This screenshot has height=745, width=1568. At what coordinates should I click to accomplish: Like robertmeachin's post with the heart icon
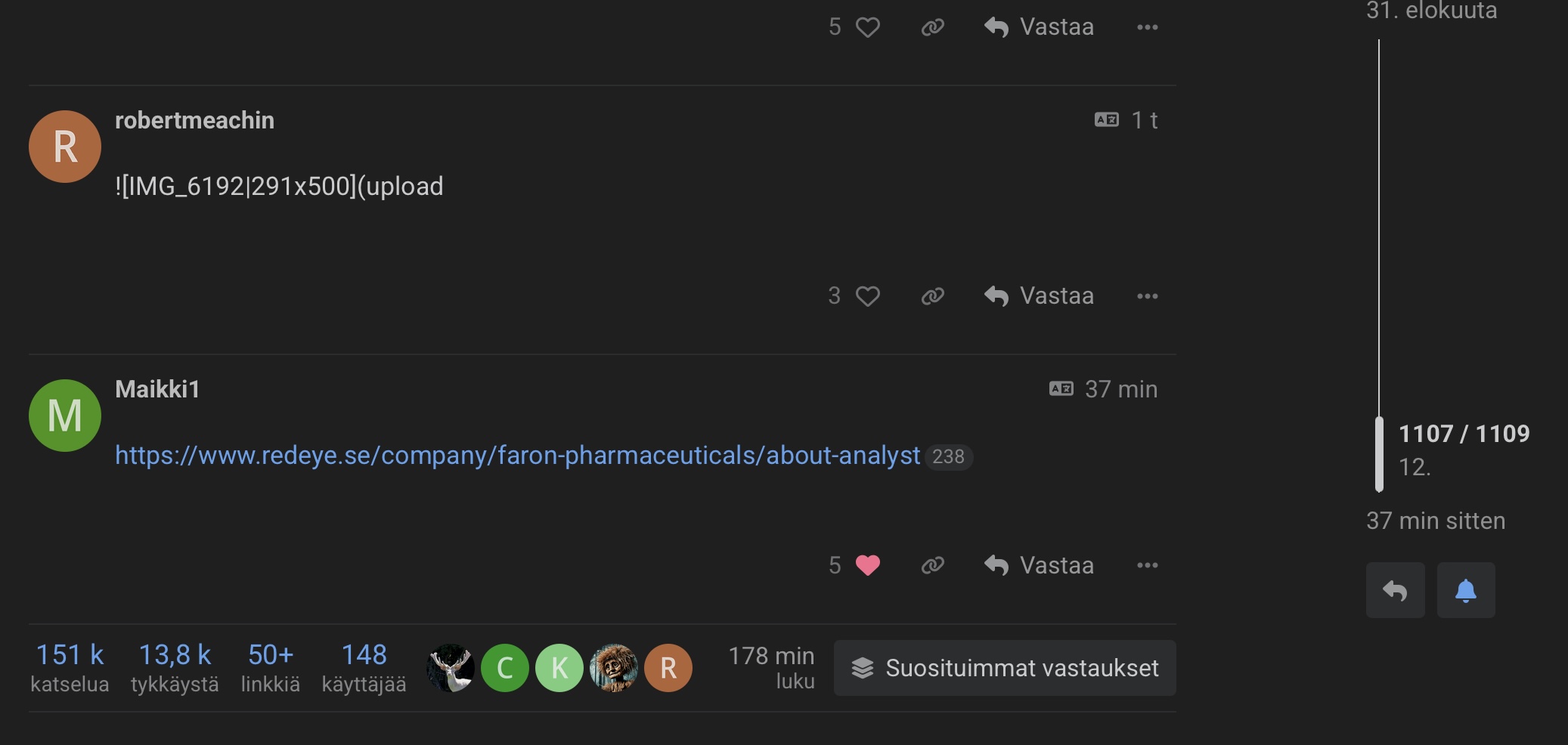coord(867,296)
